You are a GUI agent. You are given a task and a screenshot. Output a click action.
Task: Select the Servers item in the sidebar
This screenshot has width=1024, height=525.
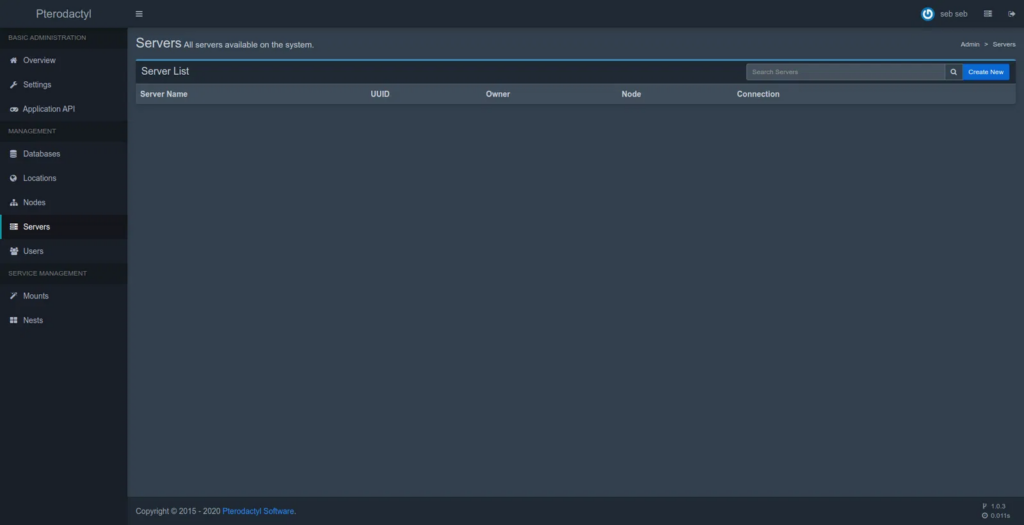pyautogui.click(x=36, y=227)
